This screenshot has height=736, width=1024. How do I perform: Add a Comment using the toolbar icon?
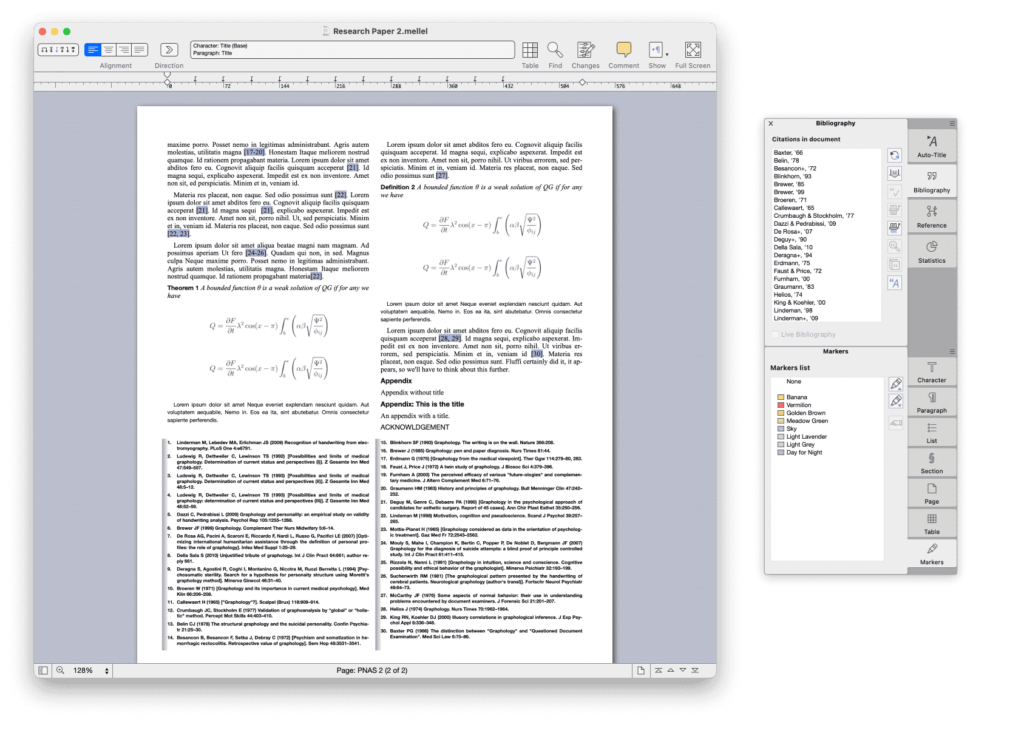pyautogui.click(x=623, y=50)
